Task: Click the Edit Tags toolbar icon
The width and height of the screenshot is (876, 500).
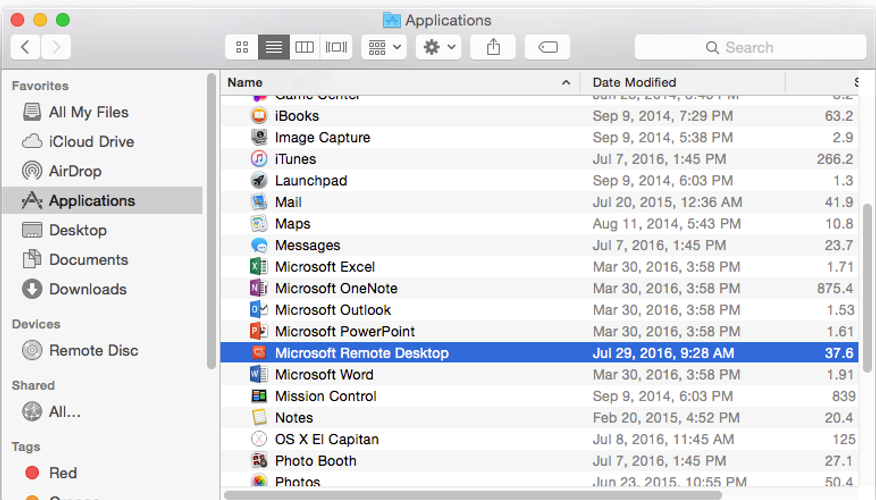Action: coord(547,47)
